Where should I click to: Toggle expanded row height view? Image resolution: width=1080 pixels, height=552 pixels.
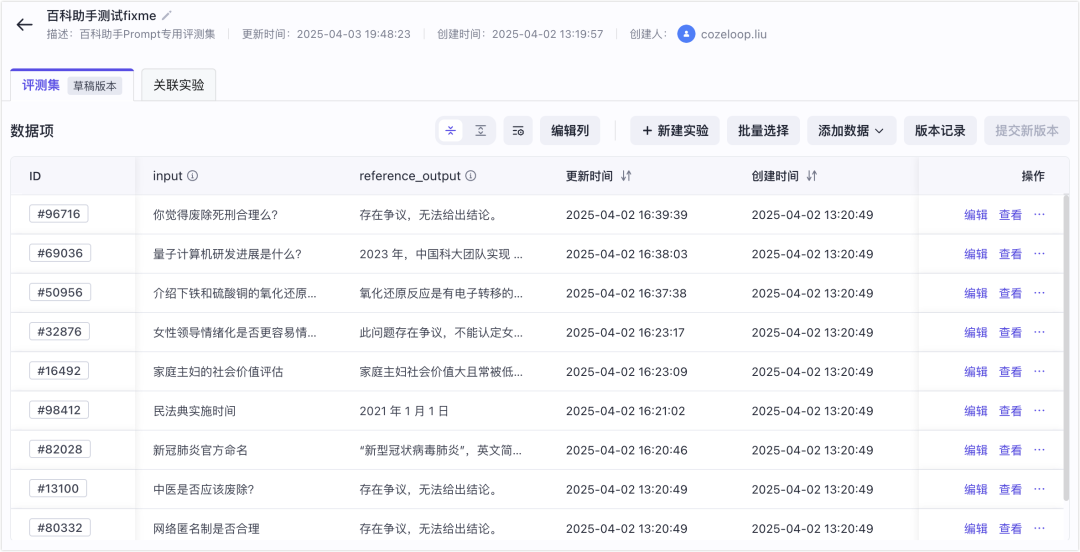point(481,131)
